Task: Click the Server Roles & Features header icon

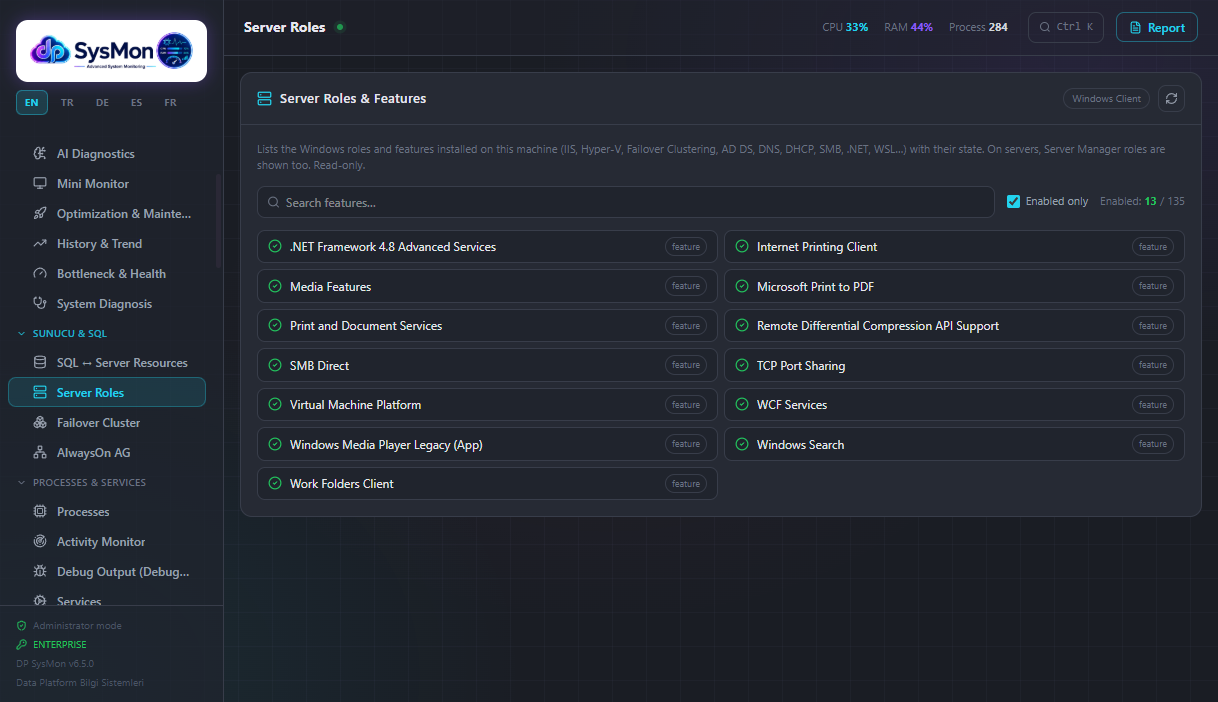Action: pos(265,99)
